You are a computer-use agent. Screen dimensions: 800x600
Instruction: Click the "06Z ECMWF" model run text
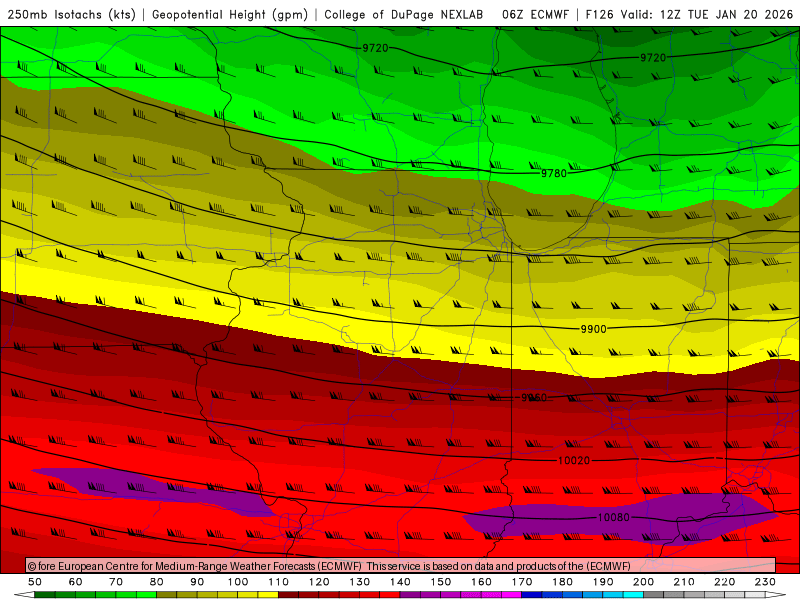pos(535,15)
